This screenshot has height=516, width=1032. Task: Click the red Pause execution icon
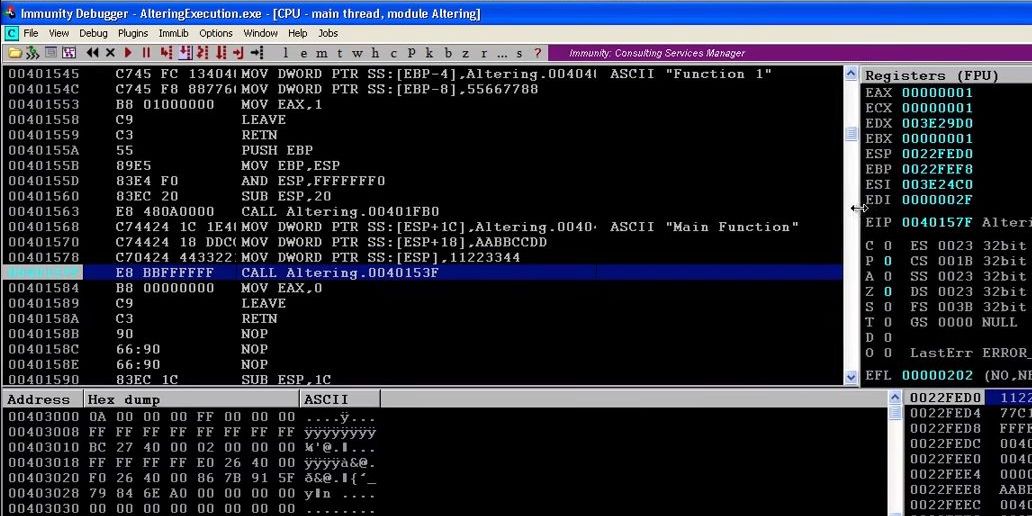146,53
